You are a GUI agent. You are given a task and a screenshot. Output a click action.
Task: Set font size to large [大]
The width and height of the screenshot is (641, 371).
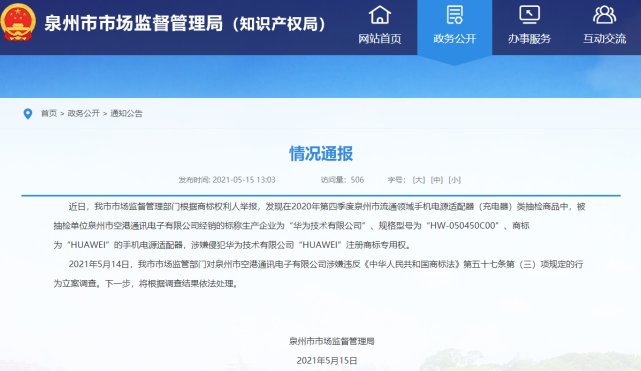[x=419, y=180]
